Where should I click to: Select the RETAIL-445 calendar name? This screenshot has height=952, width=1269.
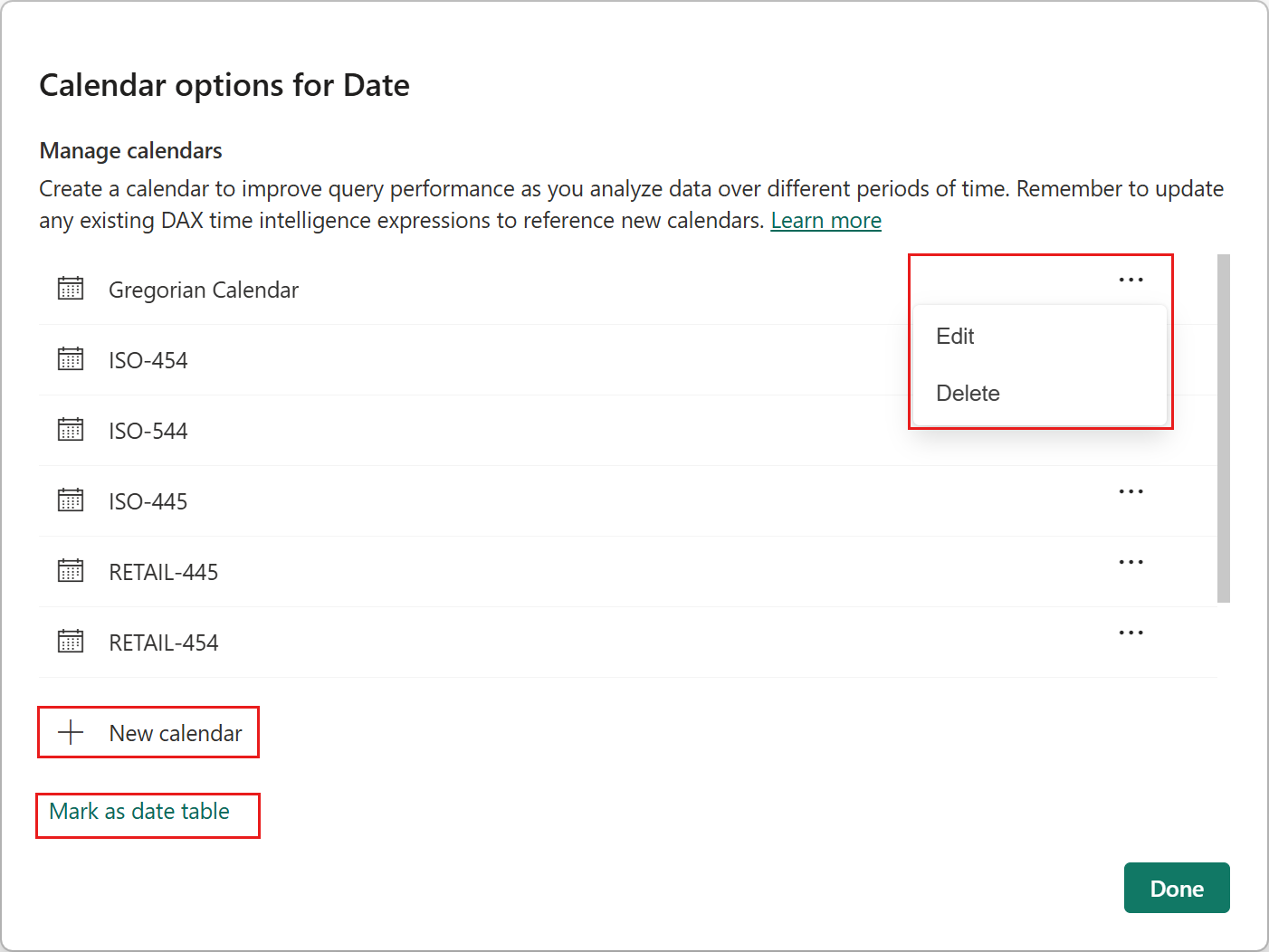164,572
